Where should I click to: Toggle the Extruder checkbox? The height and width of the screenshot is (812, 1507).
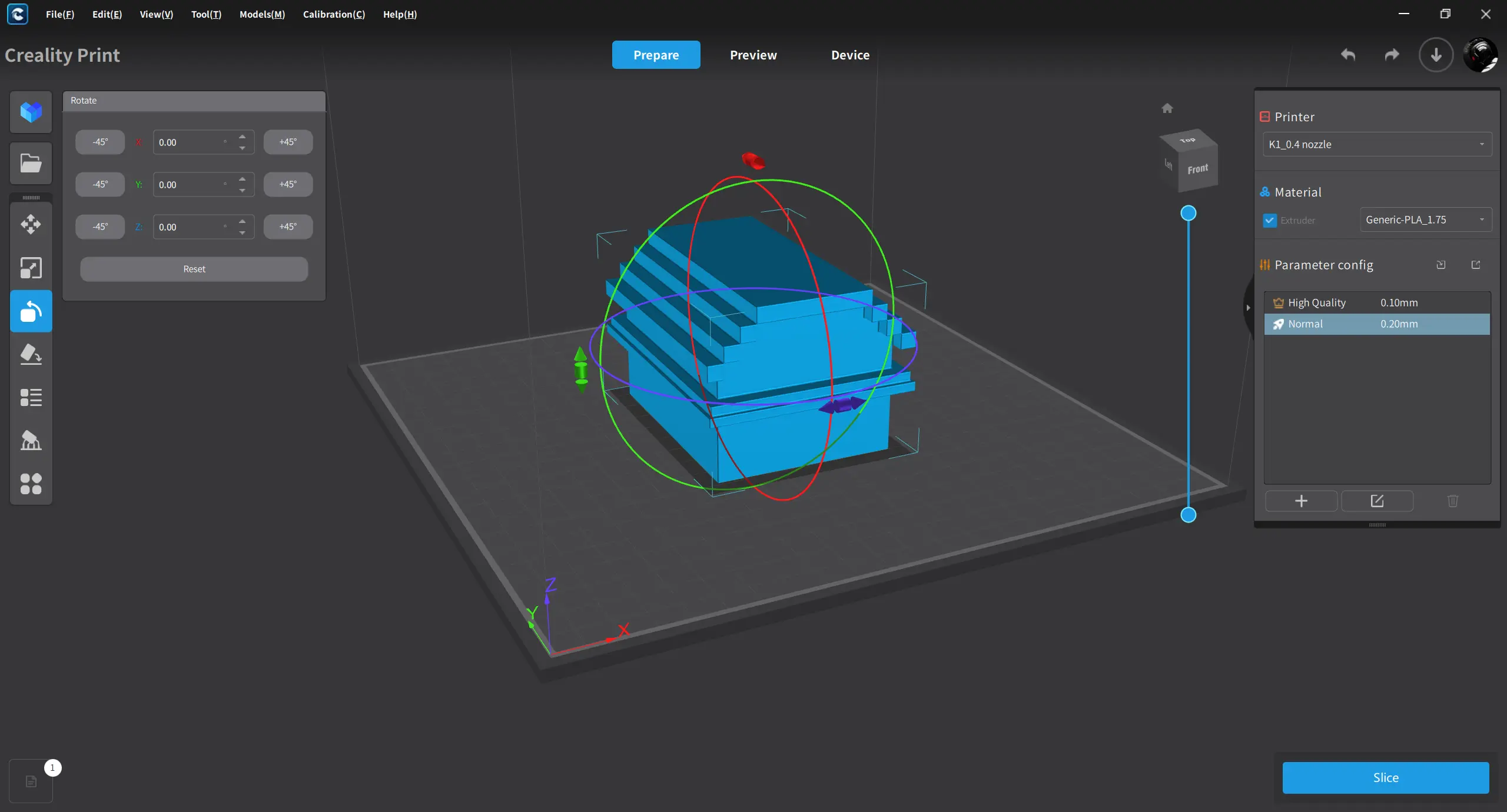point(1270,221)
